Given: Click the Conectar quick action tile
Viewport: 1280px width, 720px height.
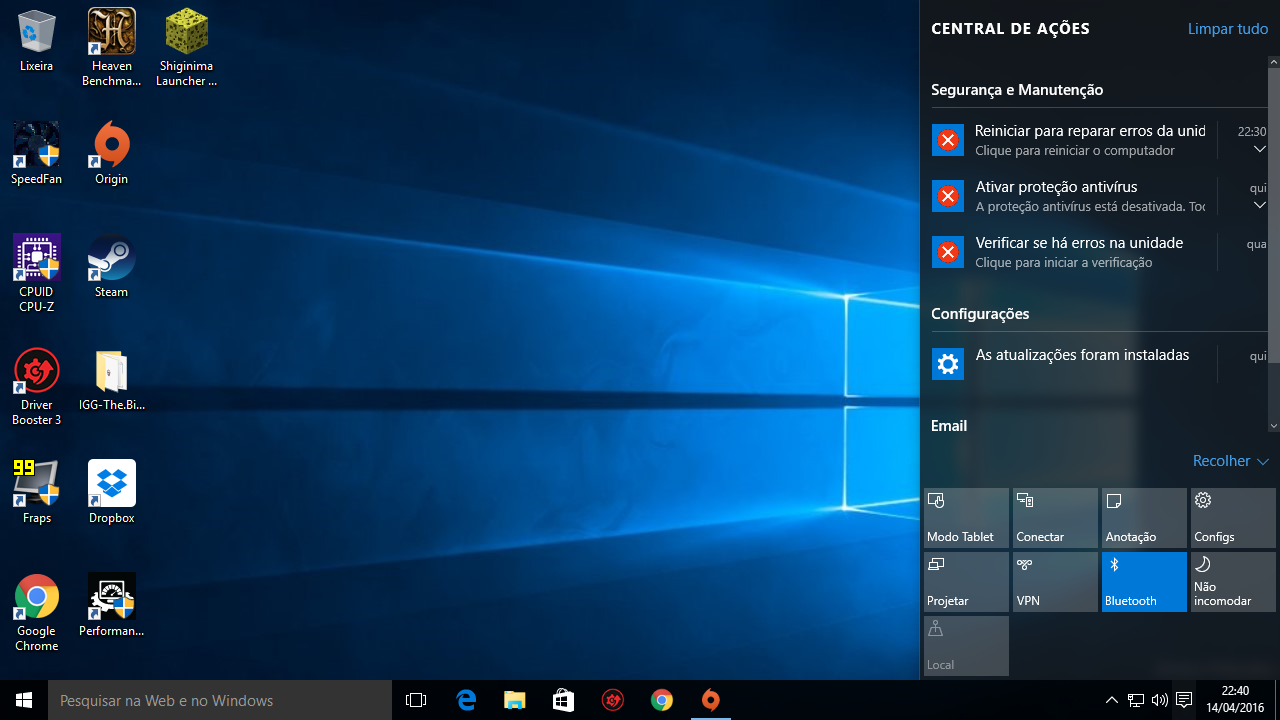Looking at the screenshot, I should click(1055, 518).
